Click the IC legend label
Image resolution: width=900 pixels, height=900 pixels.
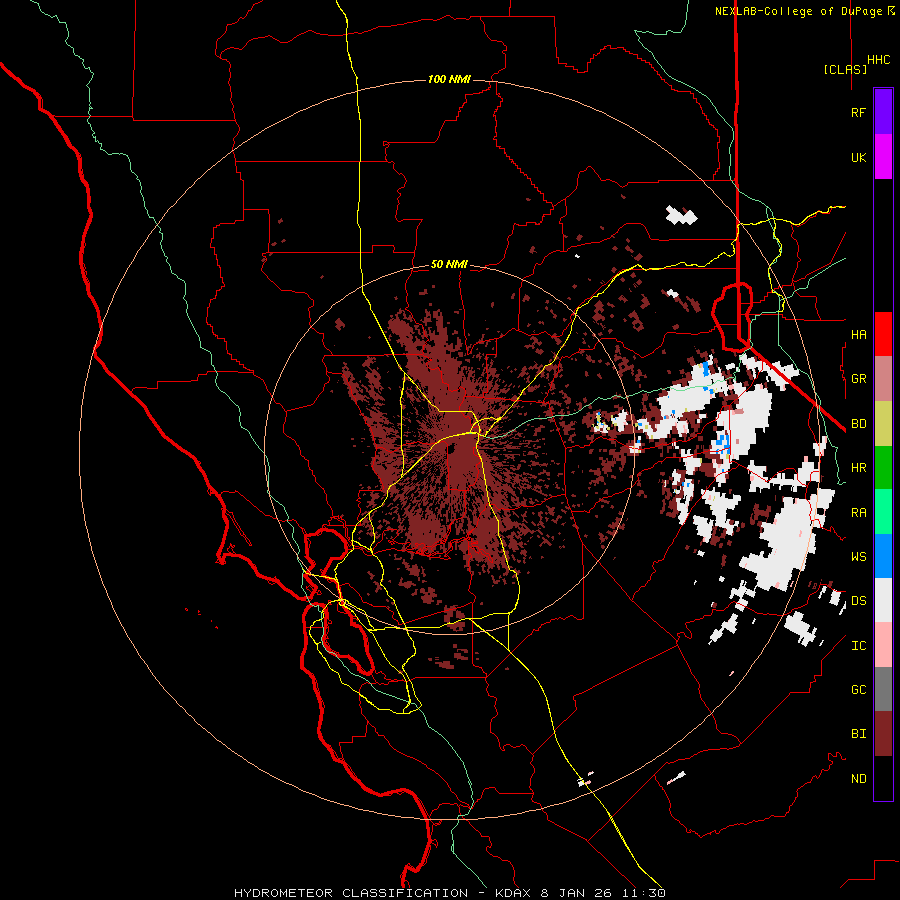tap(858, 646)
